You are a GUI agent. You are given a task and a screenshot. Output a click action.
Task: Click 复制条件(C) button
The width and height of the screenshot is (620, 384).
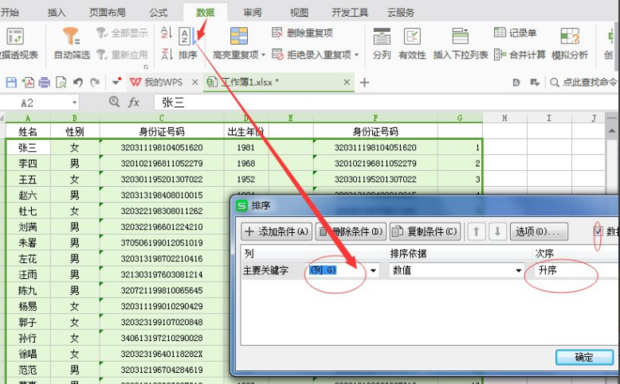pyautogui.click(x=425, y=231)
